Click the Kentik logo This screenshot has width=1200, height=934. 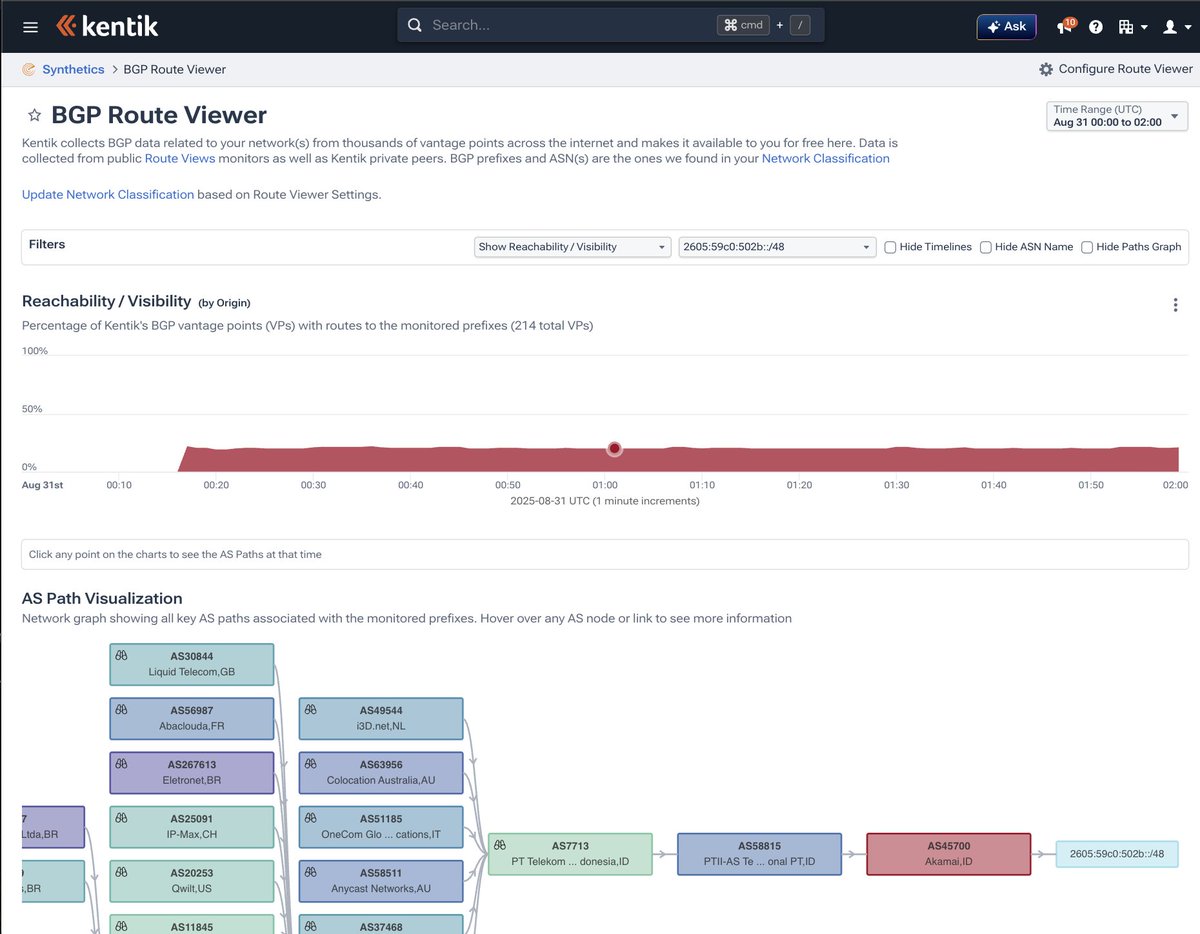107,26
